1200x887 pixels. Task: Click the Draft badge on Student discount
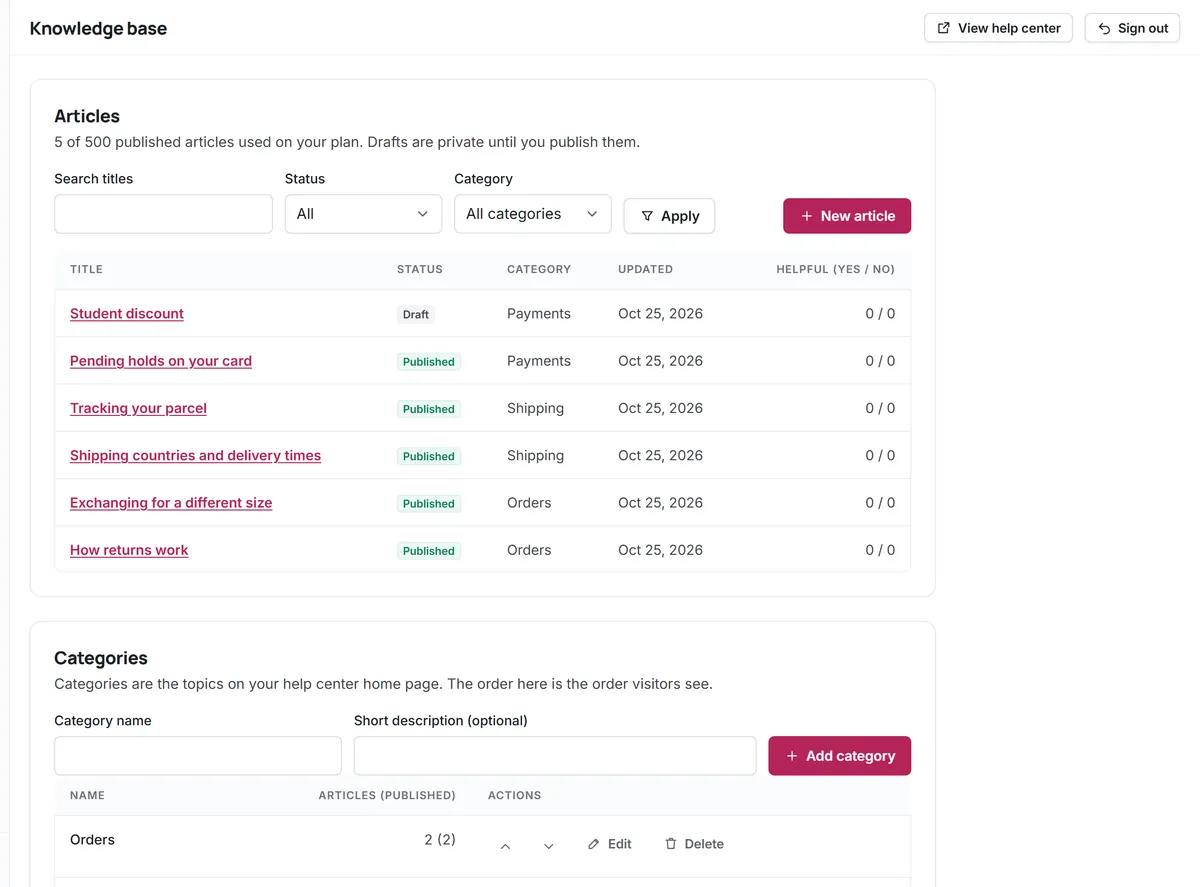[x=416, y=314]
